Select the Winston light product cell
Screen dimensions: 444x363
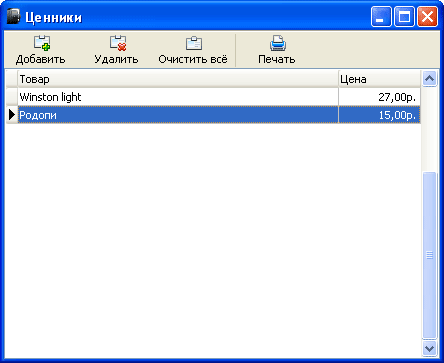178,97
